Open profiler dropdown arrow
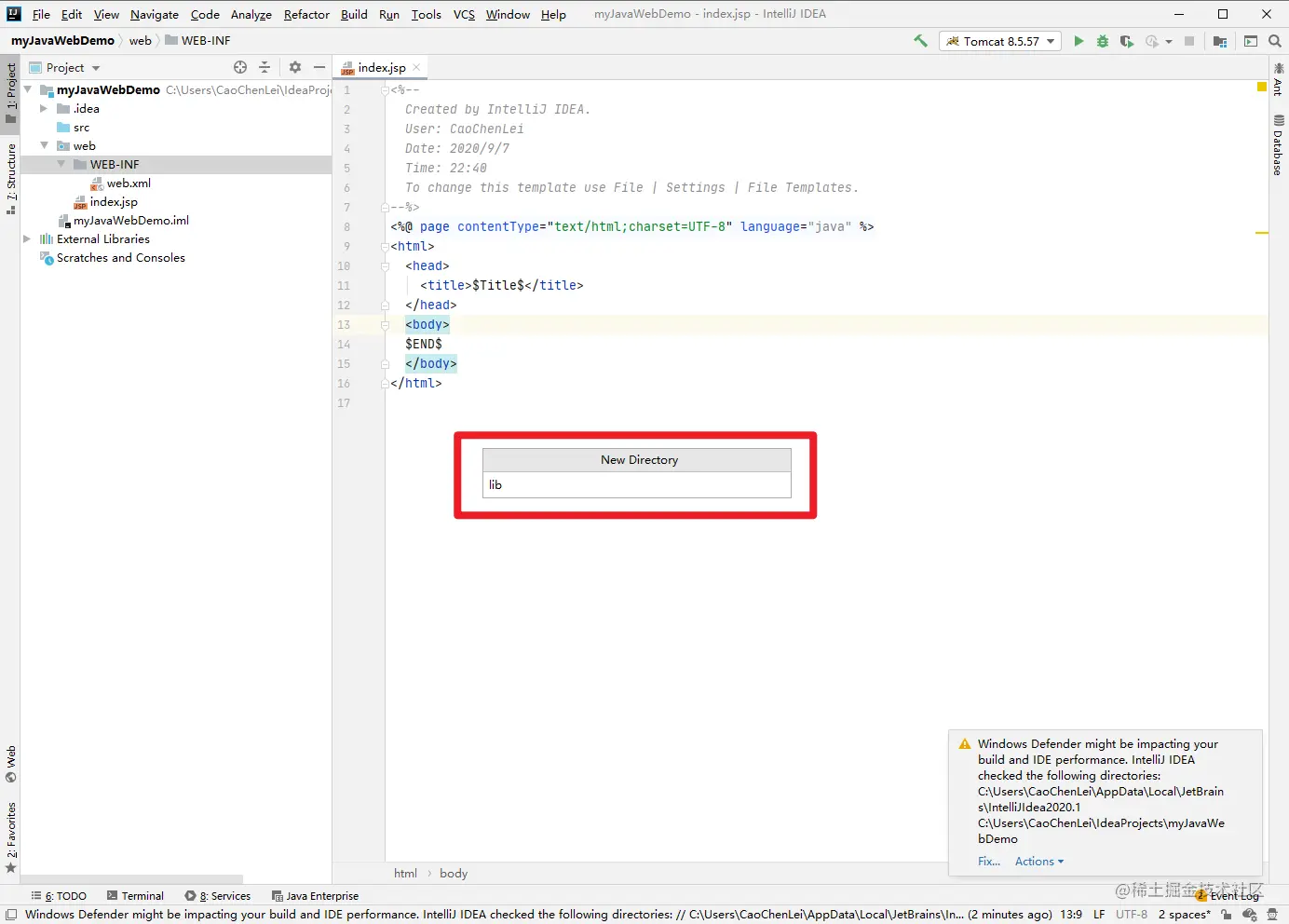This screenshot has height=924, width=1289. pos(1169,41)
